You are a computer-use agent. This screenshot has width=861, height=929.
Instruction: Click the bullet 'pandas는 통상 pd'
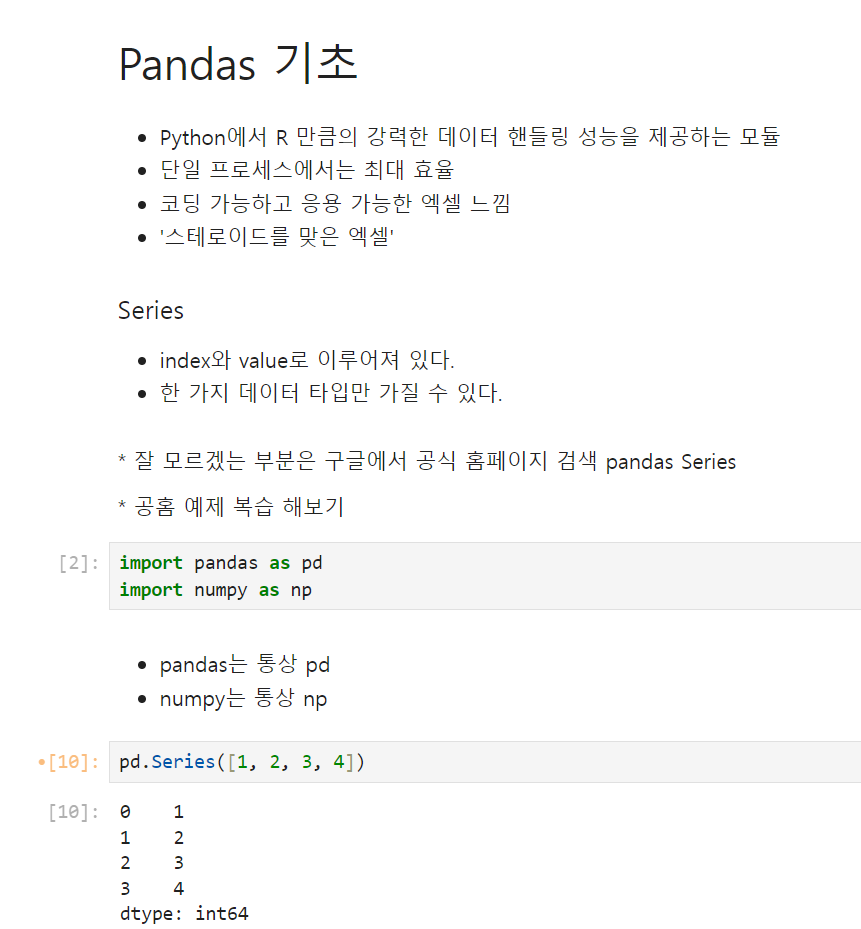[244, 665]
